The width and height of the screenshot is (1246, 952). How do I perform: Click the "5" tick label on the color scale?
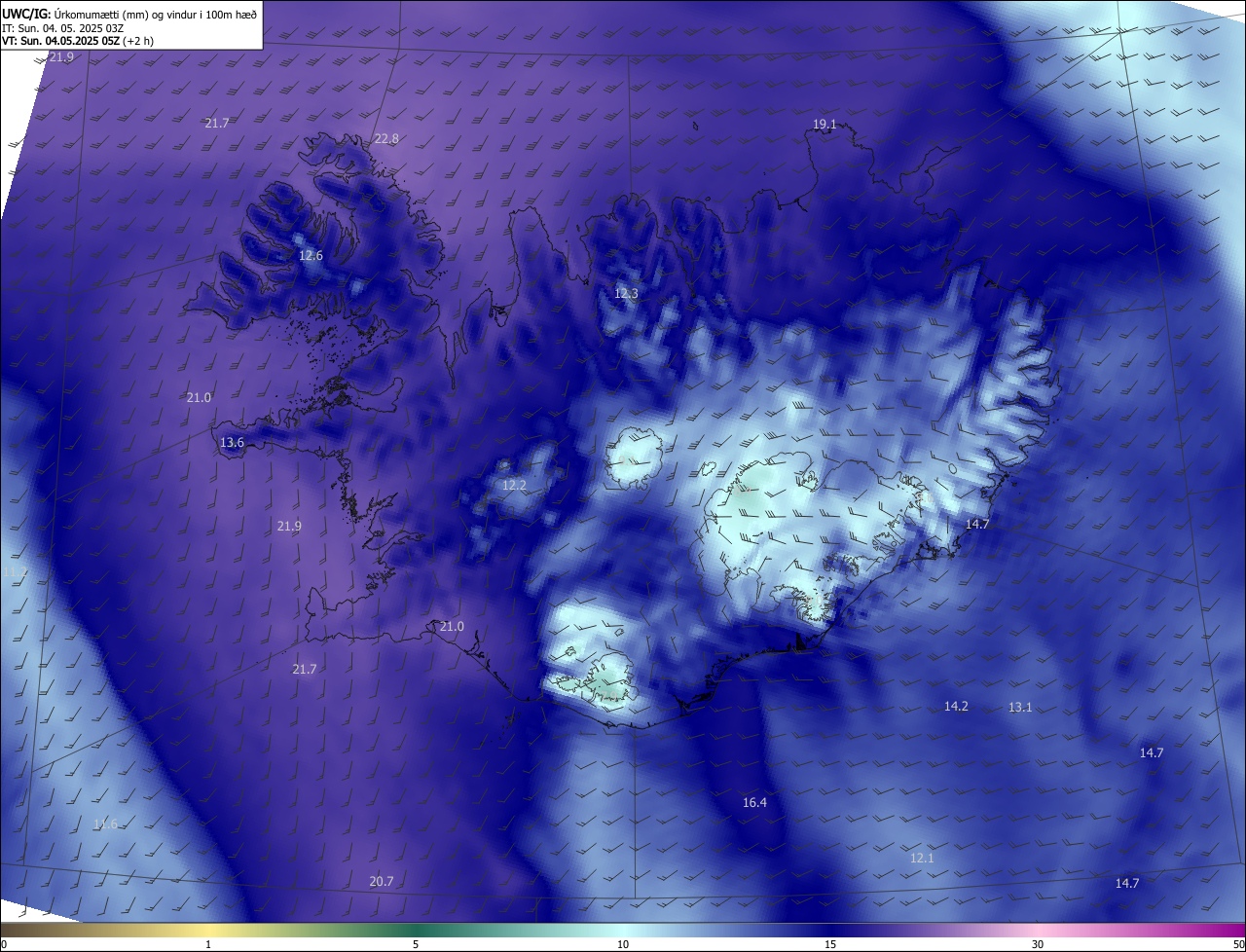click(x=416, y=944)
